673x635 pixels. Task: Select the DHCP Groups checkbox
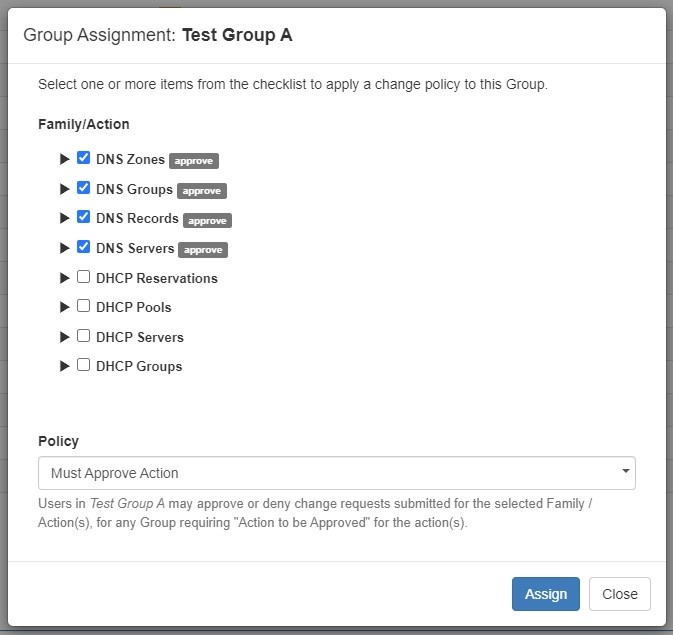tap(84, 365)
